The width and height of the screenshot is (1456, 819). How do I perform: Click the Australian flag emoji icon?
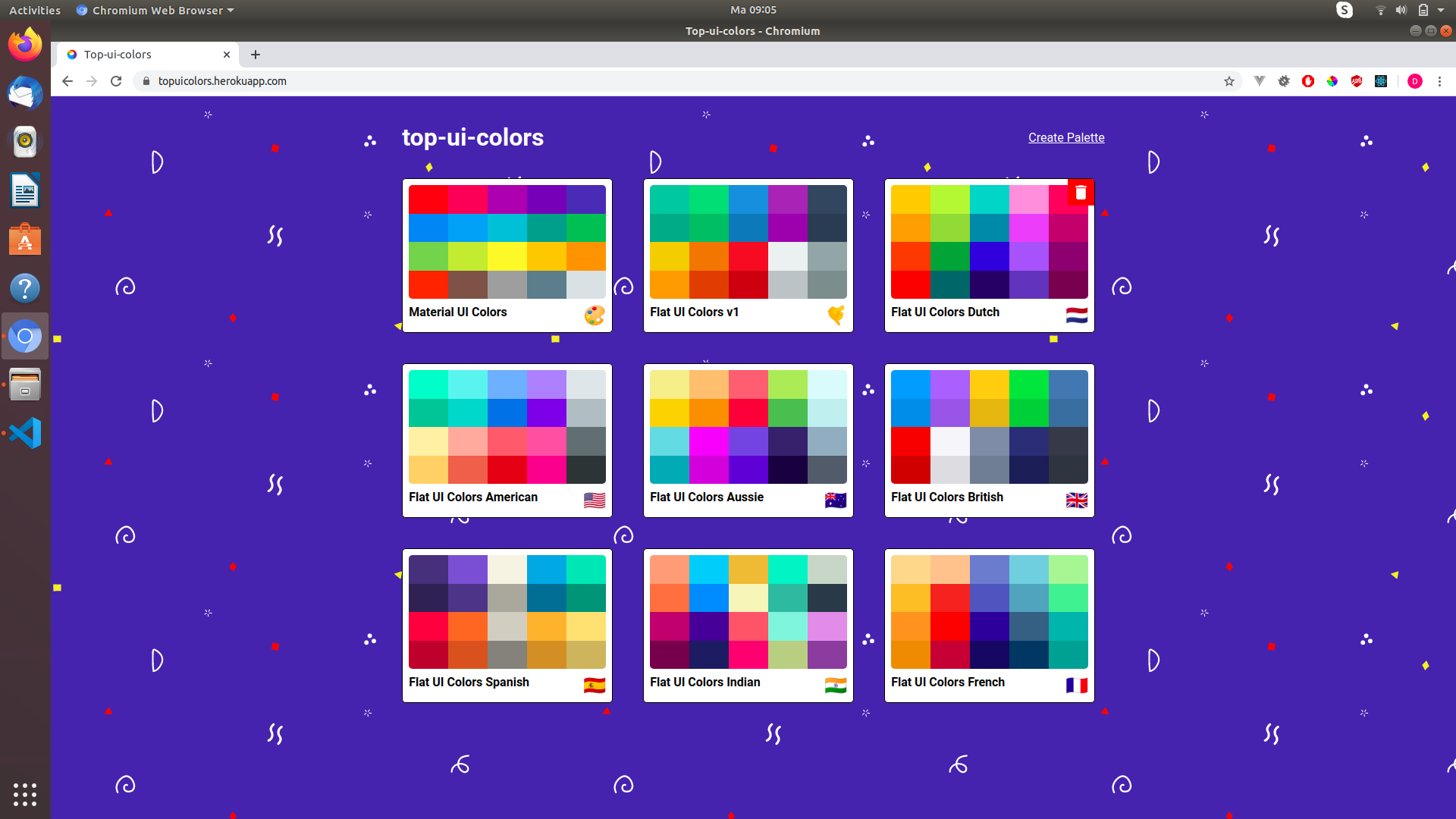[835, 500]
